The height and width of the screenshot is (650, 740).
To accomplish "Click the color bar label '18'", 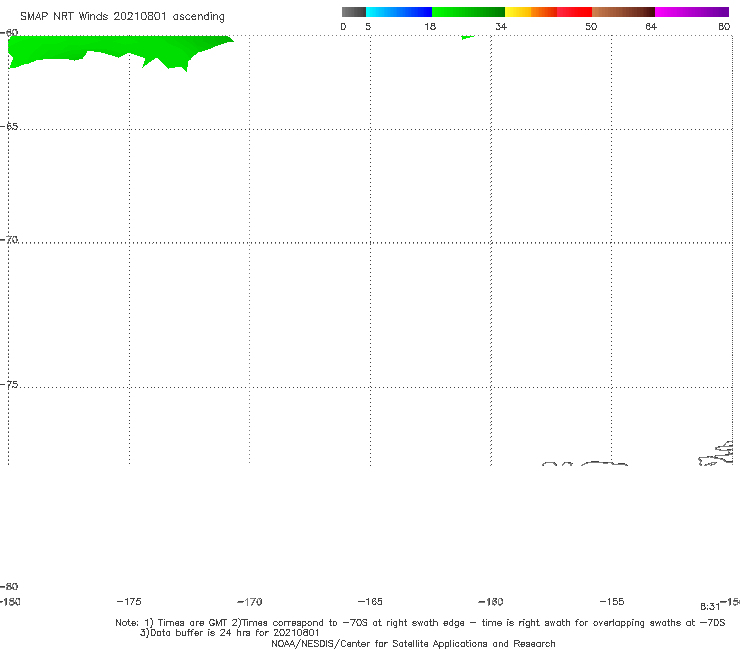I will (x=430, y=27).
